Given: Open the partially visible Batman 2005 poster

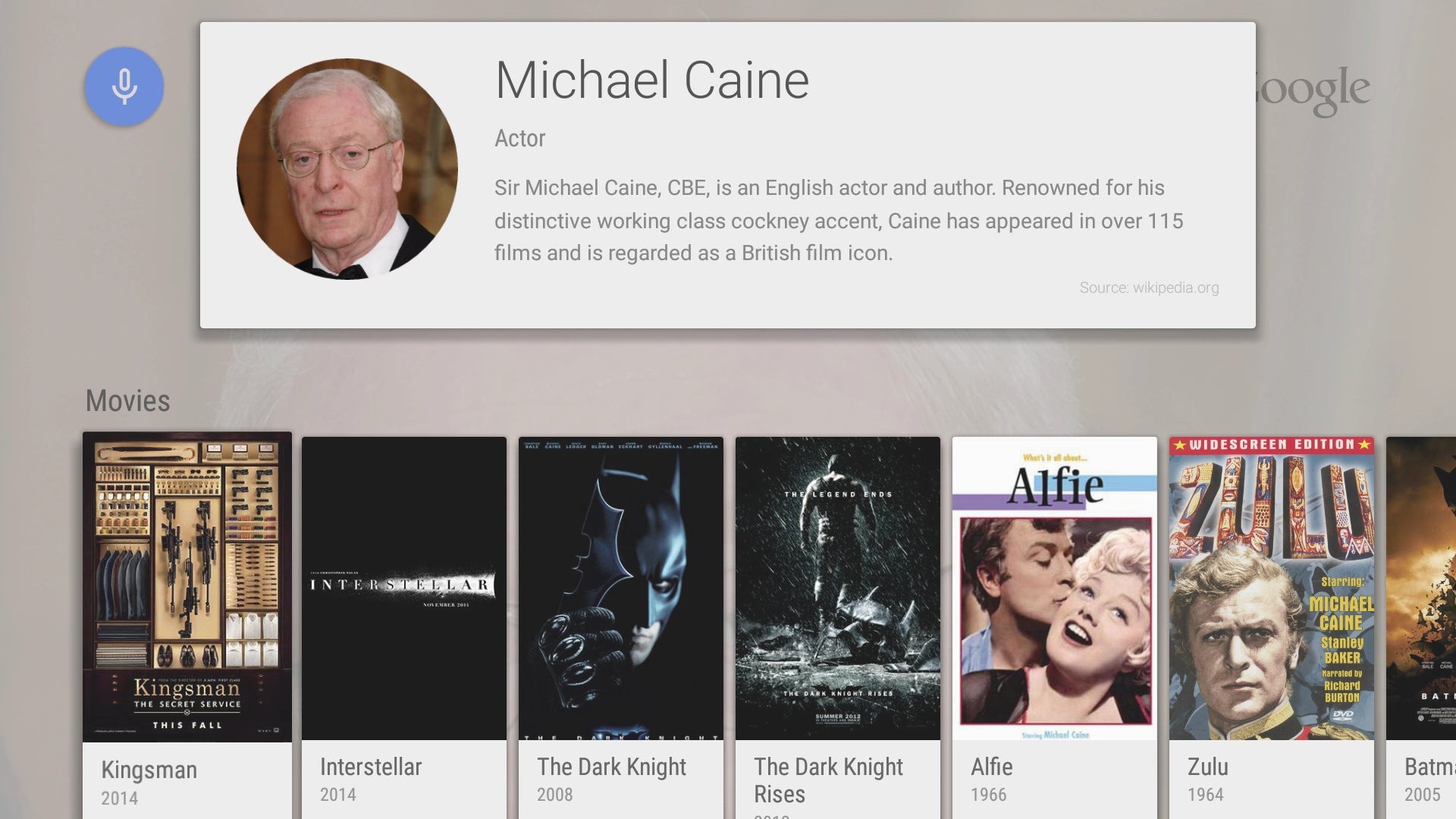Looking at the screenshot, I should tap(1423, 588).
